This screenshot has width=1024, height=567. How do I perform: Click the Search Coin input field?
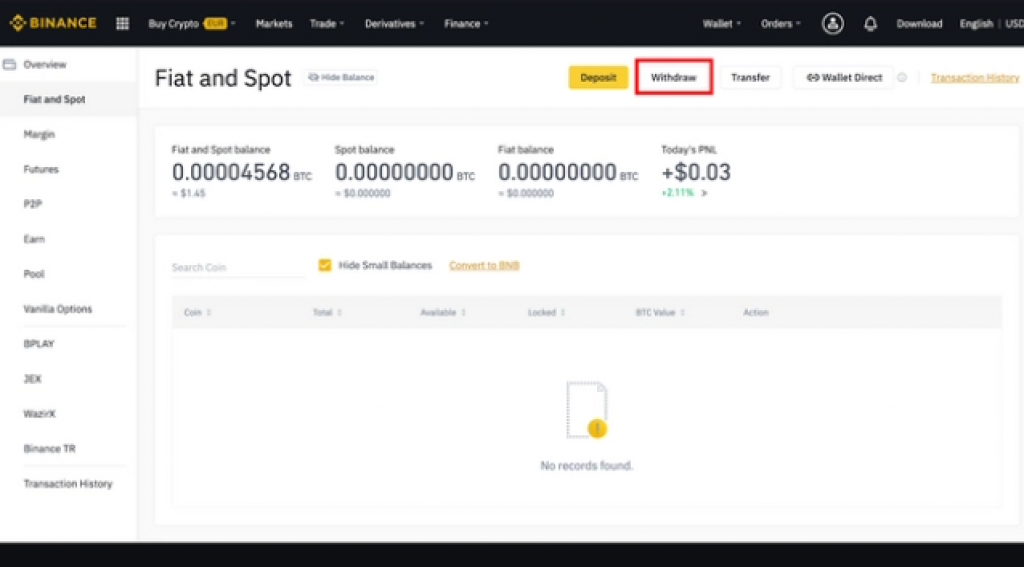point(238,267)
